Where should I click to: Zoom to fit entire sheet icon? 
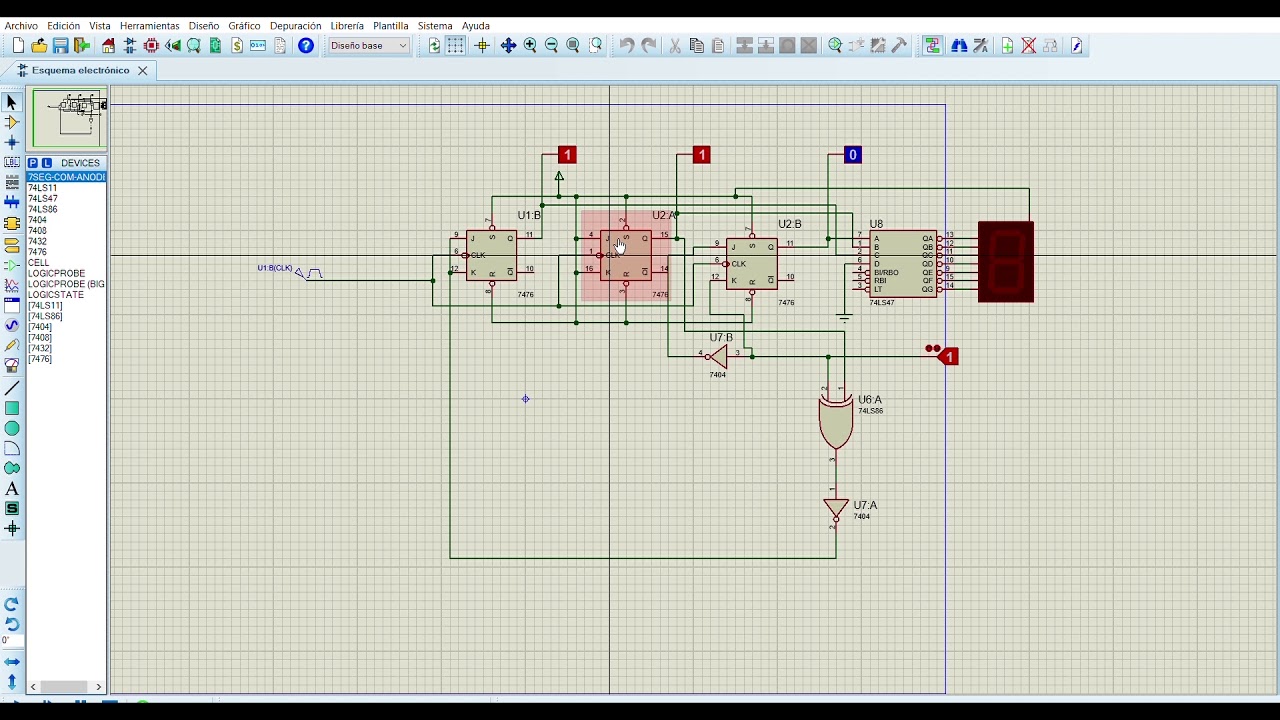coord(573,45)
